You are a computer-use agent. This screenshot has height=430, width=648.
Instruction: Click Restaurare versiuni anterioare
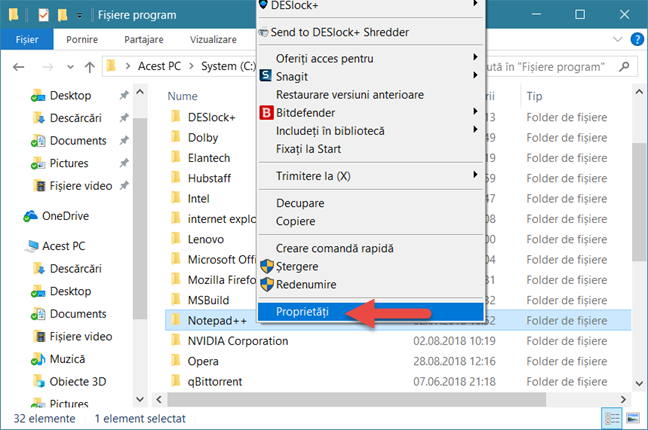tap(371, 95)
